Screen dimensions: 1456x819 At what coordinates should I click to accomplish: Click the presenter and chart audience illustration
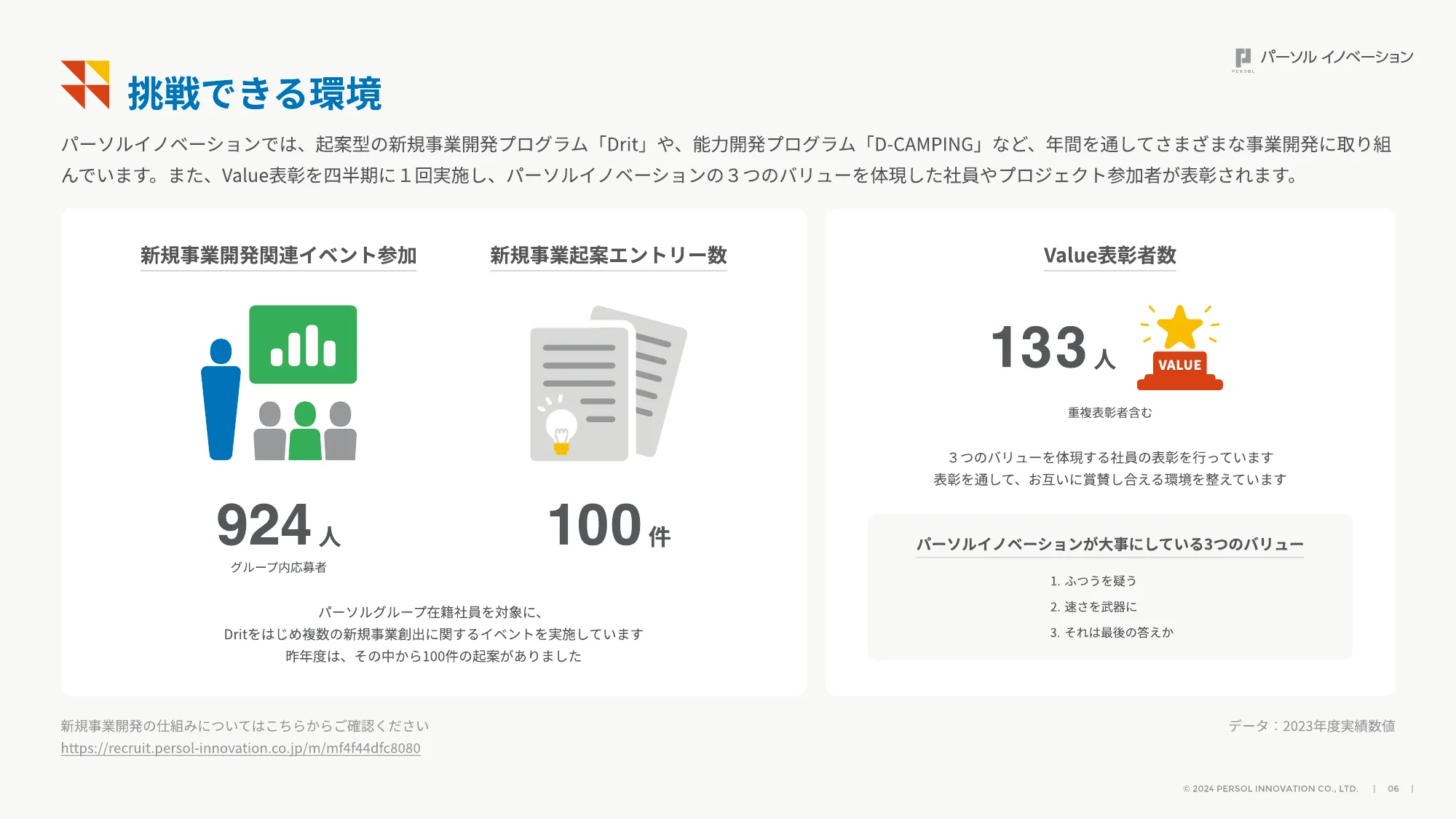(279, 382)
